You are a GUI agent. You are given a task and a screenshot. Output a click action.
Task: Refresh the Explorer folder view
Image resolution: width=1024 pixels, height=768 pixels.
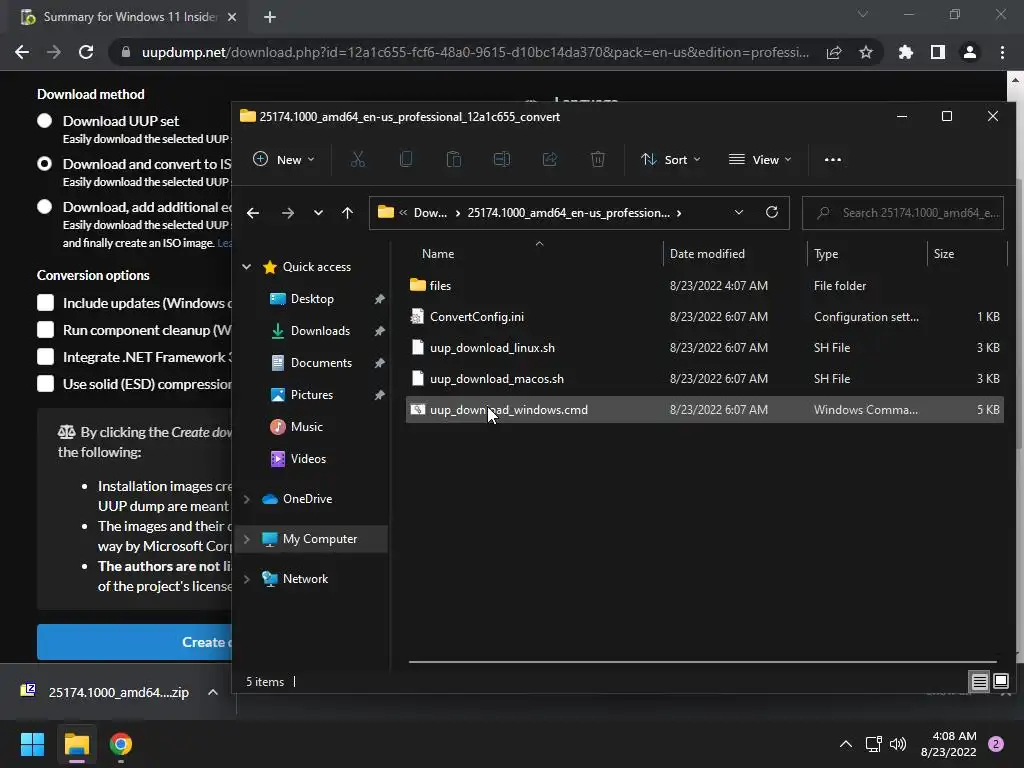(772, 212)
